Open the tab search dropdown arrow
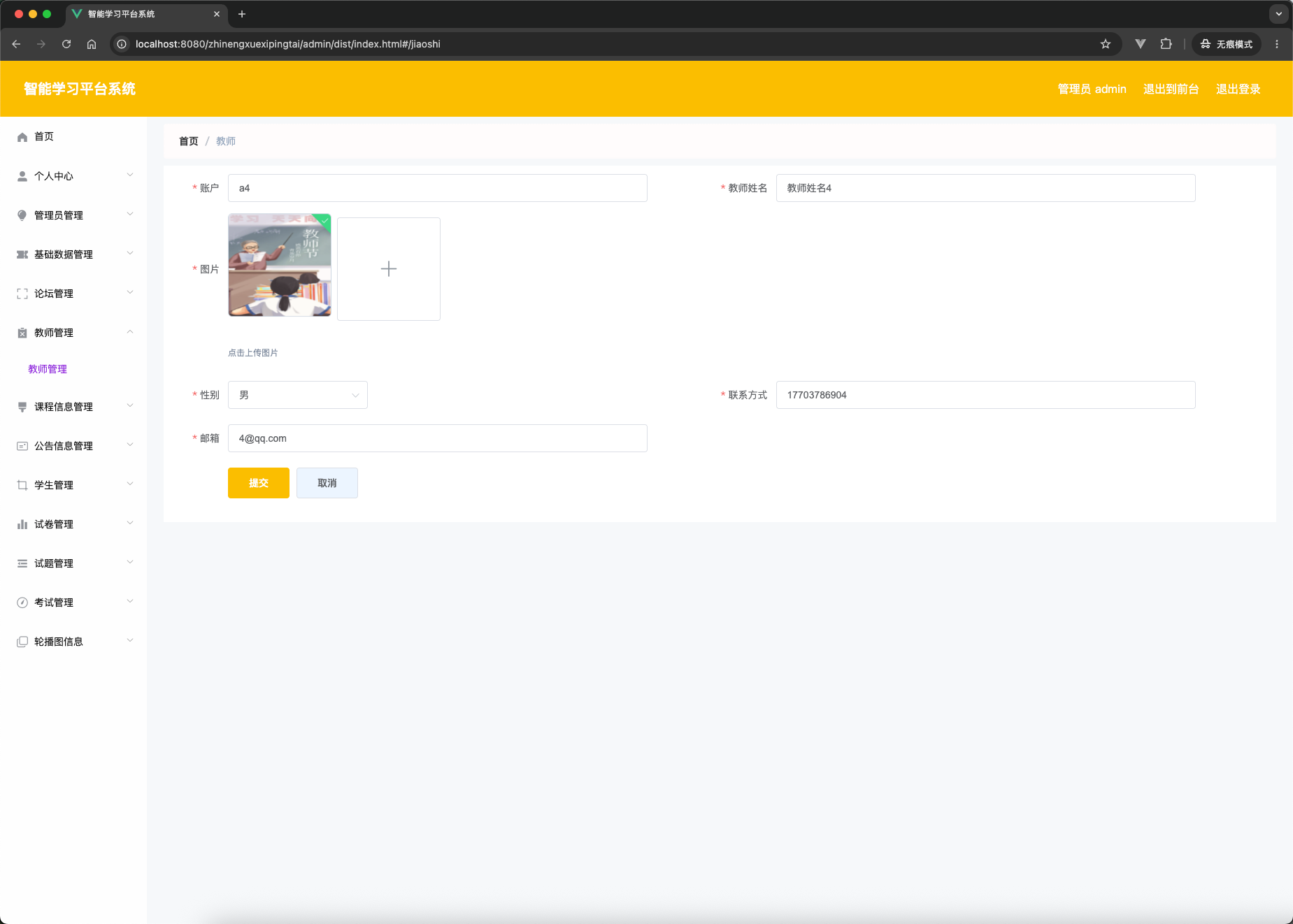Viewport: 1293px width, 924px height. click(x=1278, y=14)
